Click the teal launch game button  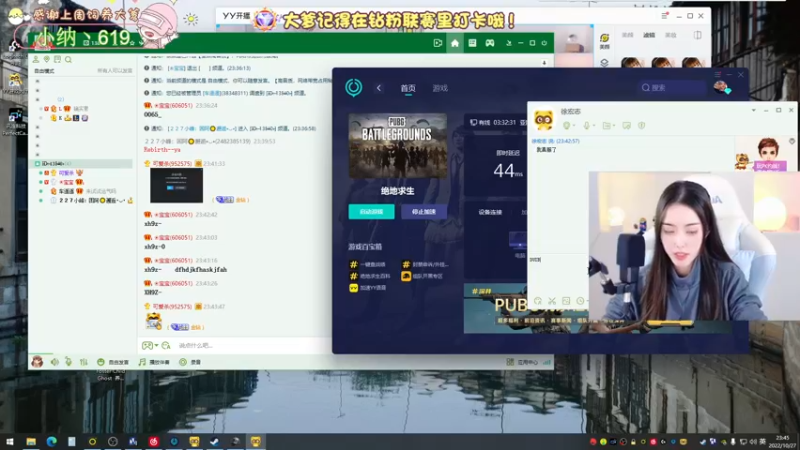point(371,211)
